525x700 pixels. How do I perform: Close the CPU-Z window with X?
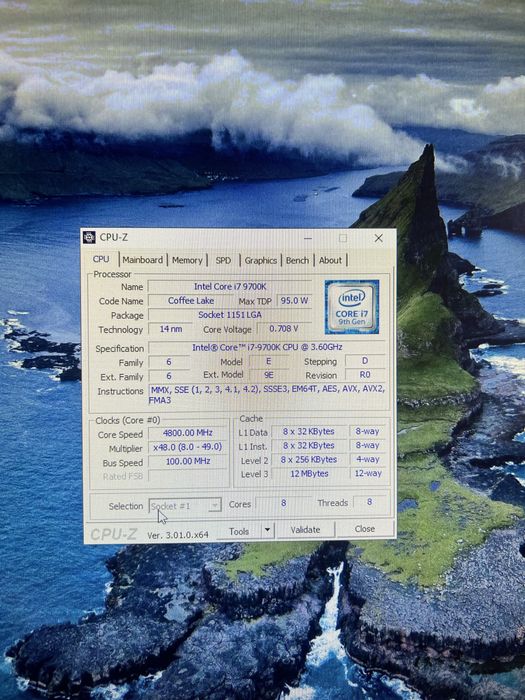coord(379,238)
